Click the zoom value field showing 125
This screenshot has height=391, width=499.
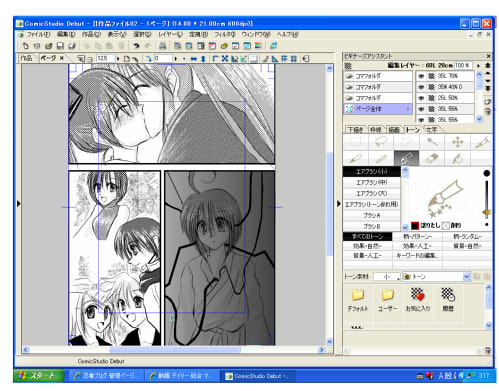105,59
